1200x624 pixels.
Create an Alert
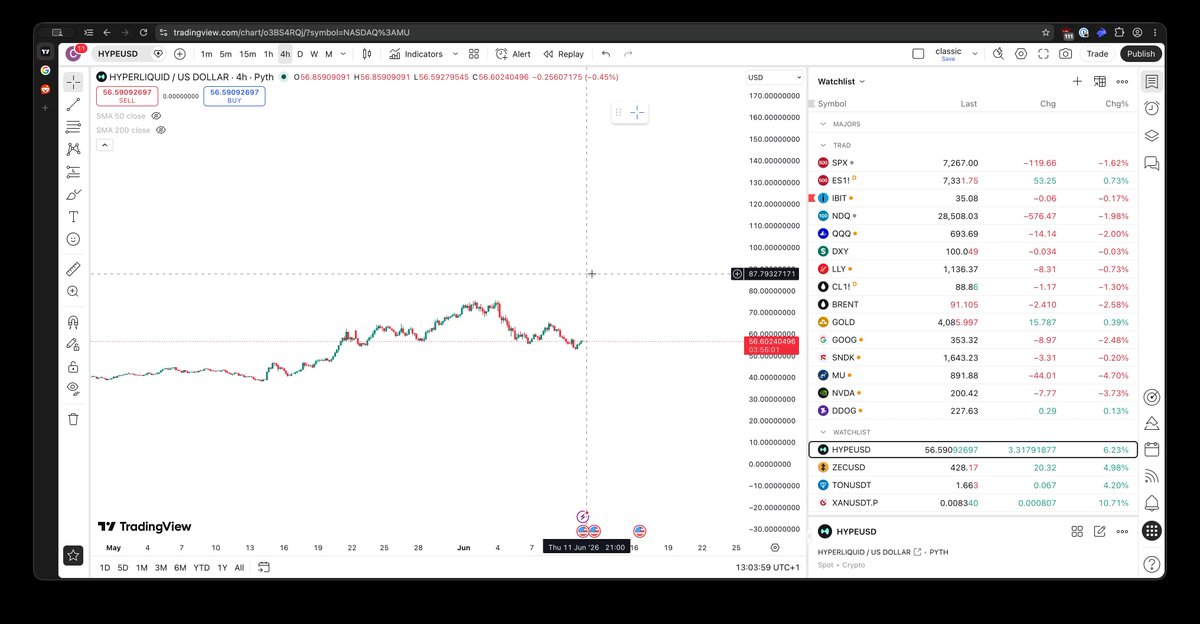pyautogui.click(x=514, y=54)
